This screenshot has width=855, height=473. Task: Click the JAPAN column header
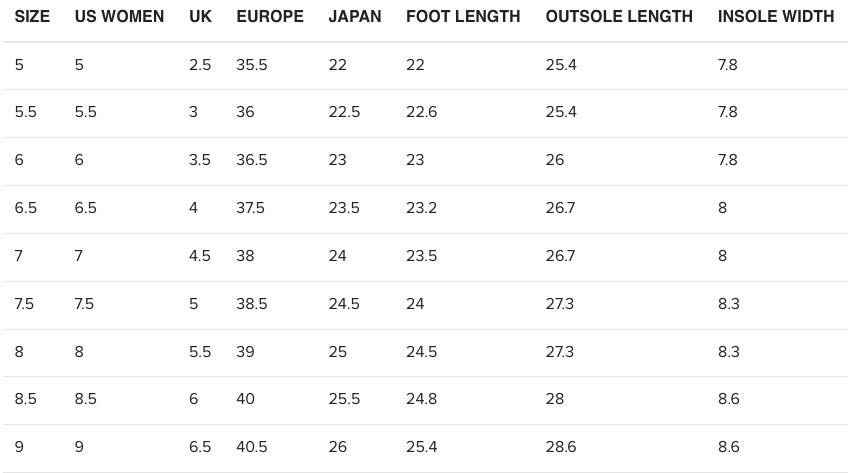(x=355, y=17)
